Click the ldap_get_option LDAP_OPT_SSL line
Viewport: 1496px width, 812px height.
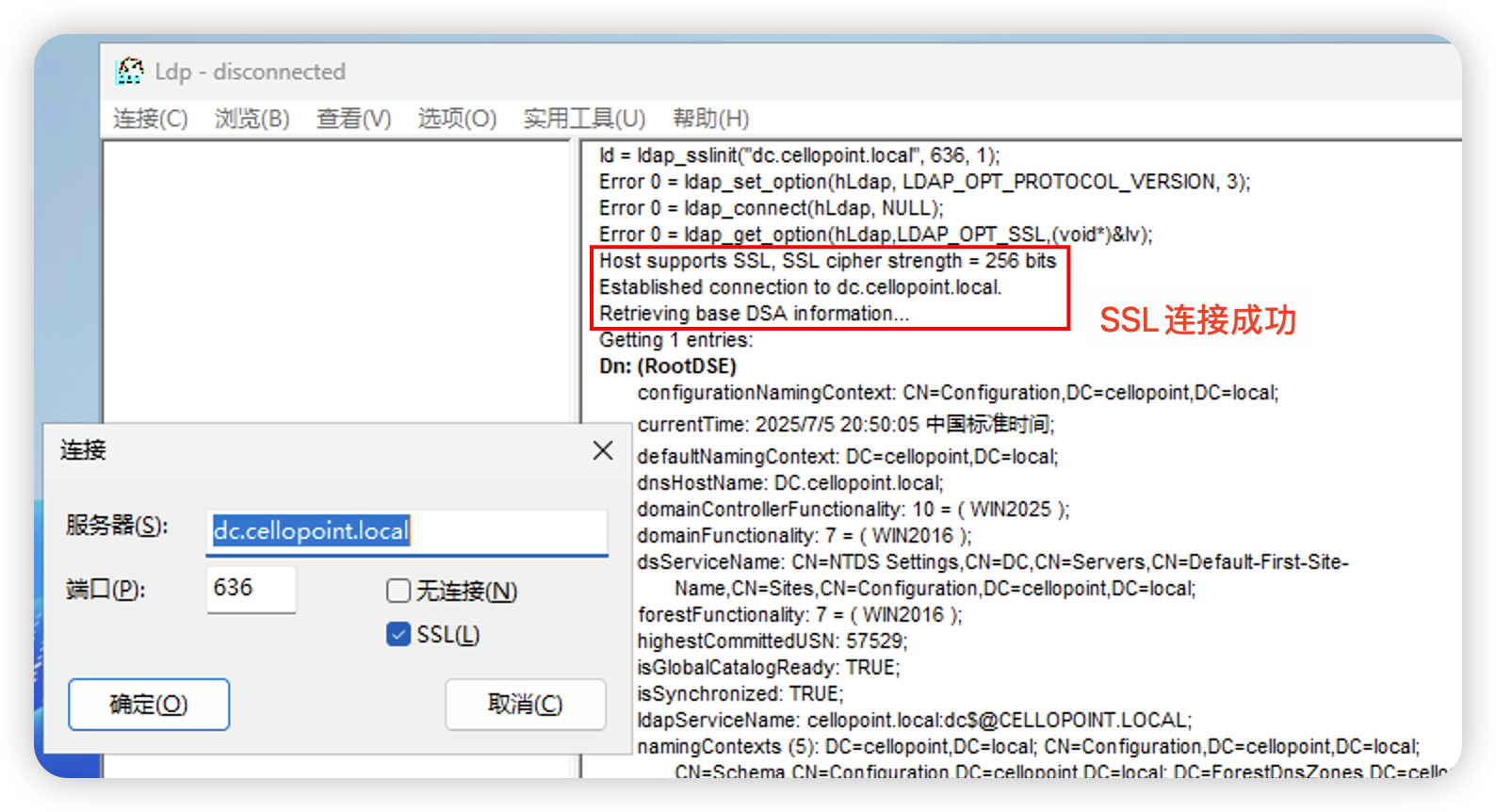point(875,235)
